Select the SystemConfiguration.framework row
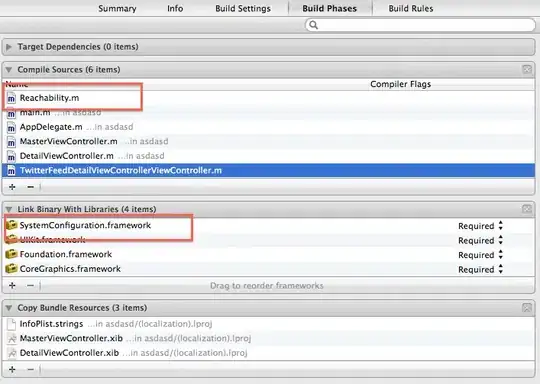The width and height of the screenshot is (540, 384). [x=269, y=226]
